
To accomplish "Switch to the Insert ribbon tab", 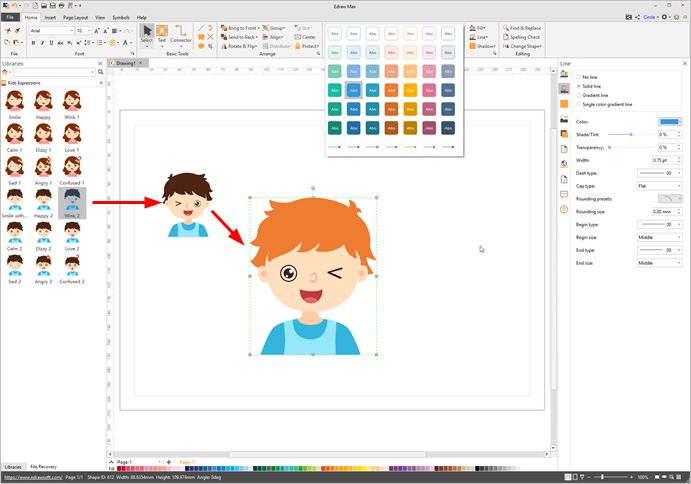I will pyautogui.click(x=49, y=17).
